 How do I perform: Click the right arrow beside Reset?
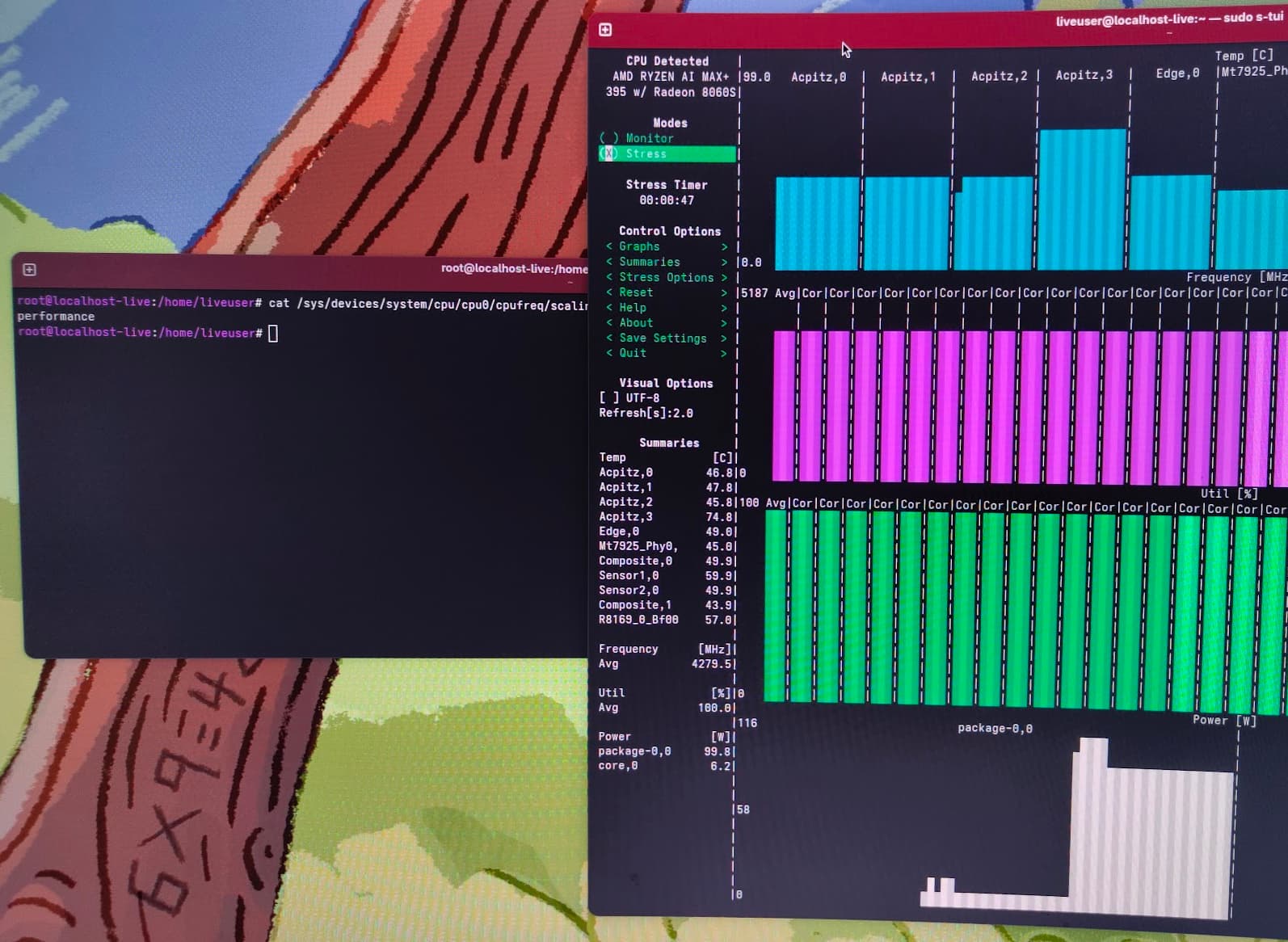(724, 293)
